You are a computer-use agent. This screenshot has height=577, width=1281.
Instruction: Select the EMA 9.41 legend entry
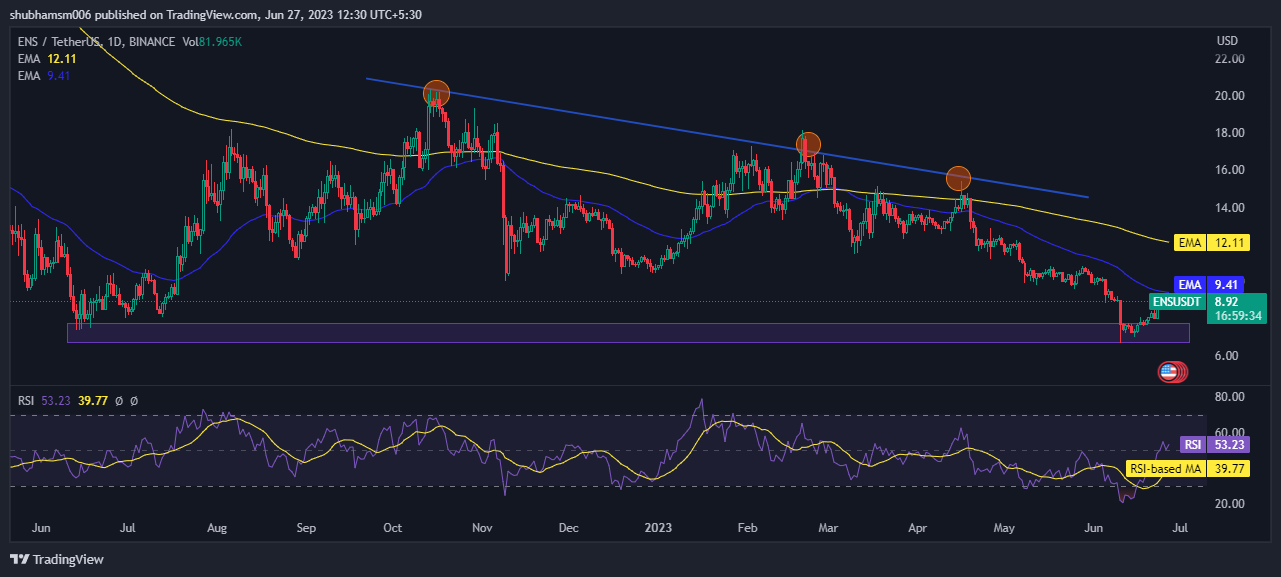pyautogui.click(x=43, y=75)
